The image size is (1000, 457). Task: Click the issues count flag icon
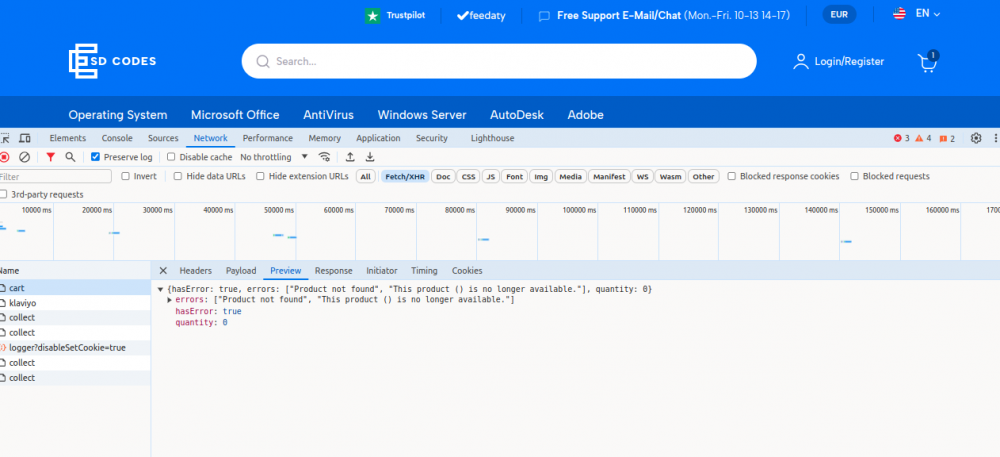(943, 138)
